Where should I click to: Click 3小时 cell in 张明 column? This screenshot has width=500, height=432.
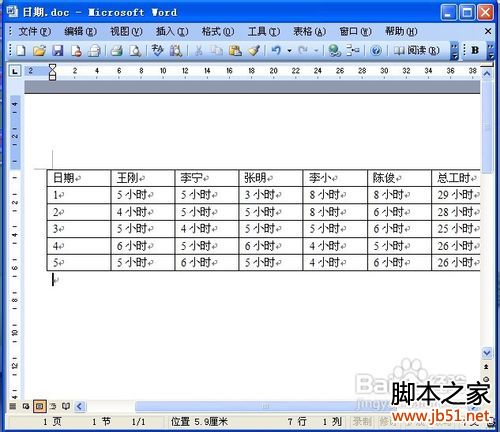coord(271,195)
